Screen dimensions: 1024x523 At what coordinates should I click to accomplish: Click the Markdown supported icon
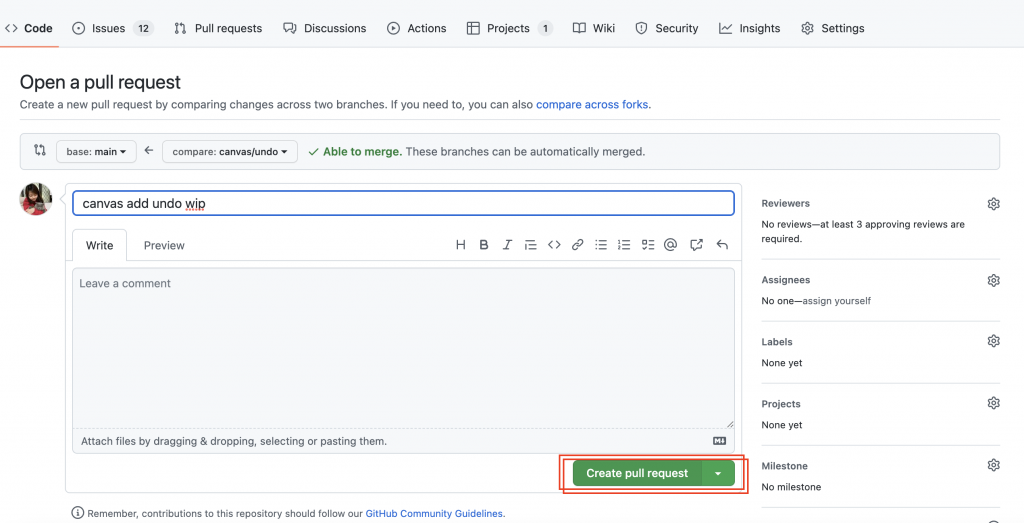[719, 441]
